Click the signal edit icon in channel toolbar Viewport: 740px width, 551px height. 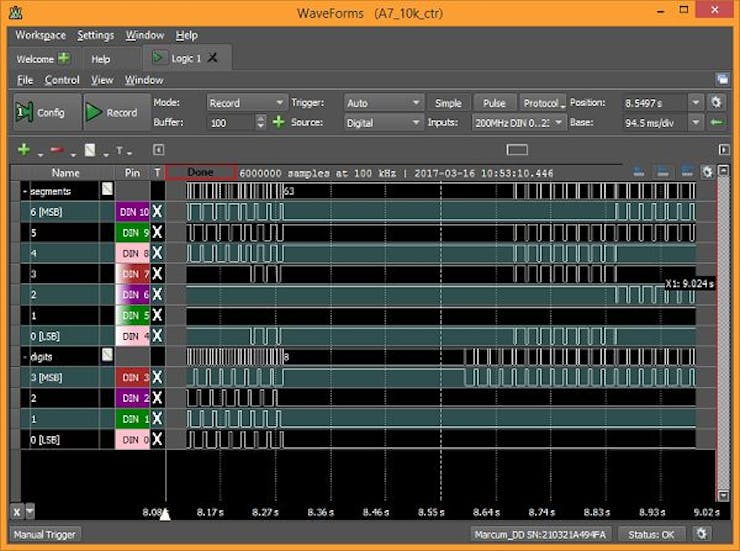point(90,150)
